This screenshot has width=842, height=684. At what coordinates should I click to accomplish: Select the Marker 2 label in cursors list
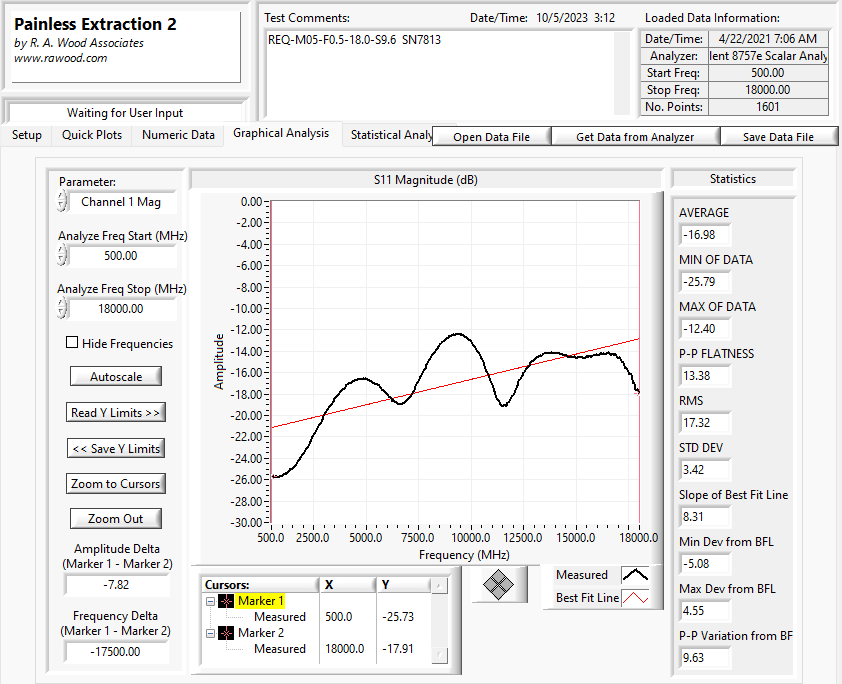261,633
